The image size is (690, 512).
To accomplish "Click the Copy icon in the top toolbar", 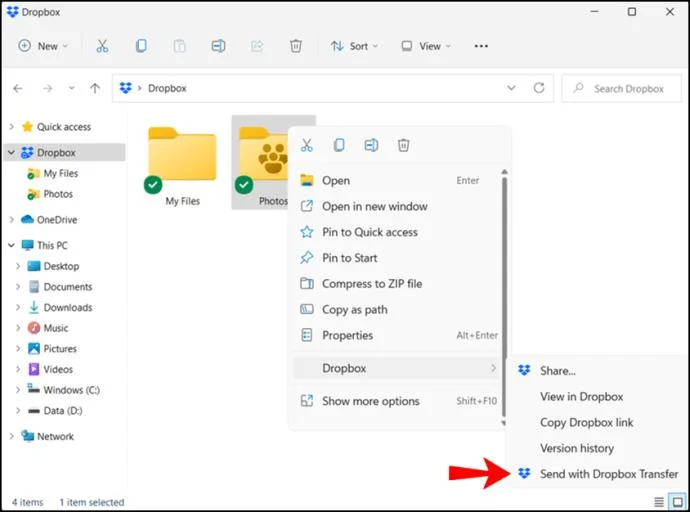I will pyautogui.click(x=141, y=46).
